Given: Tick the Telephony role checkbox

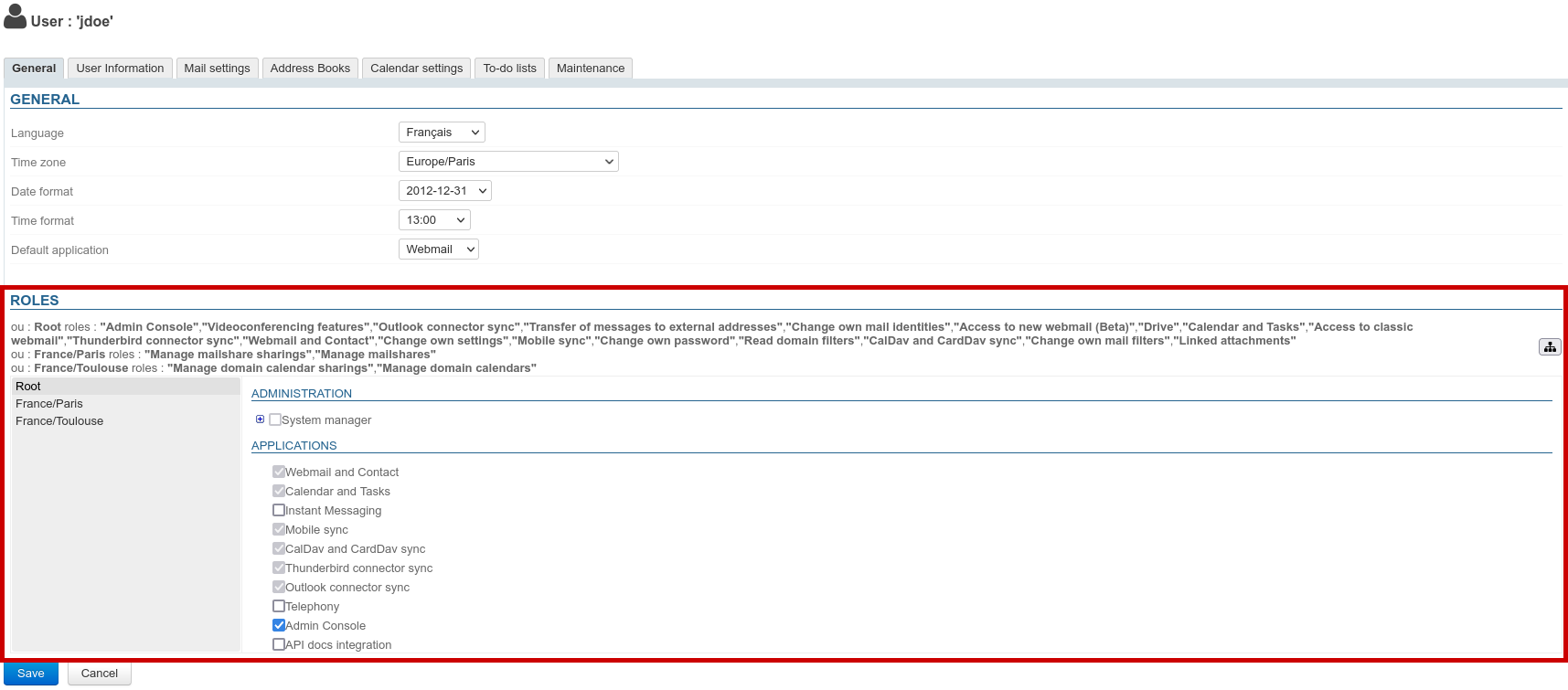Looking at the screenshot, I should [x=279, y=606].
